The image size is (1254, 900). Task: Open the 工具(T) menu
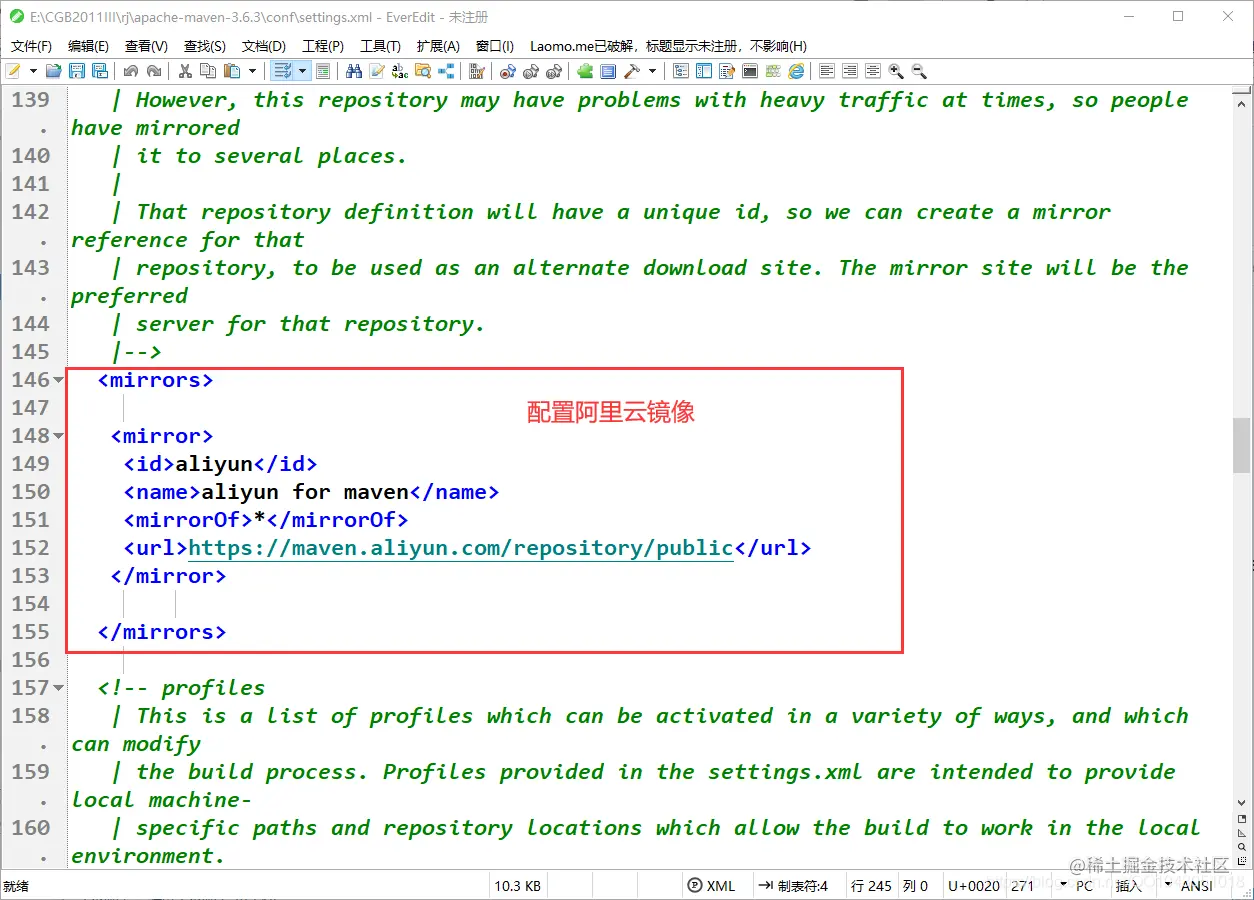point(380,46)
